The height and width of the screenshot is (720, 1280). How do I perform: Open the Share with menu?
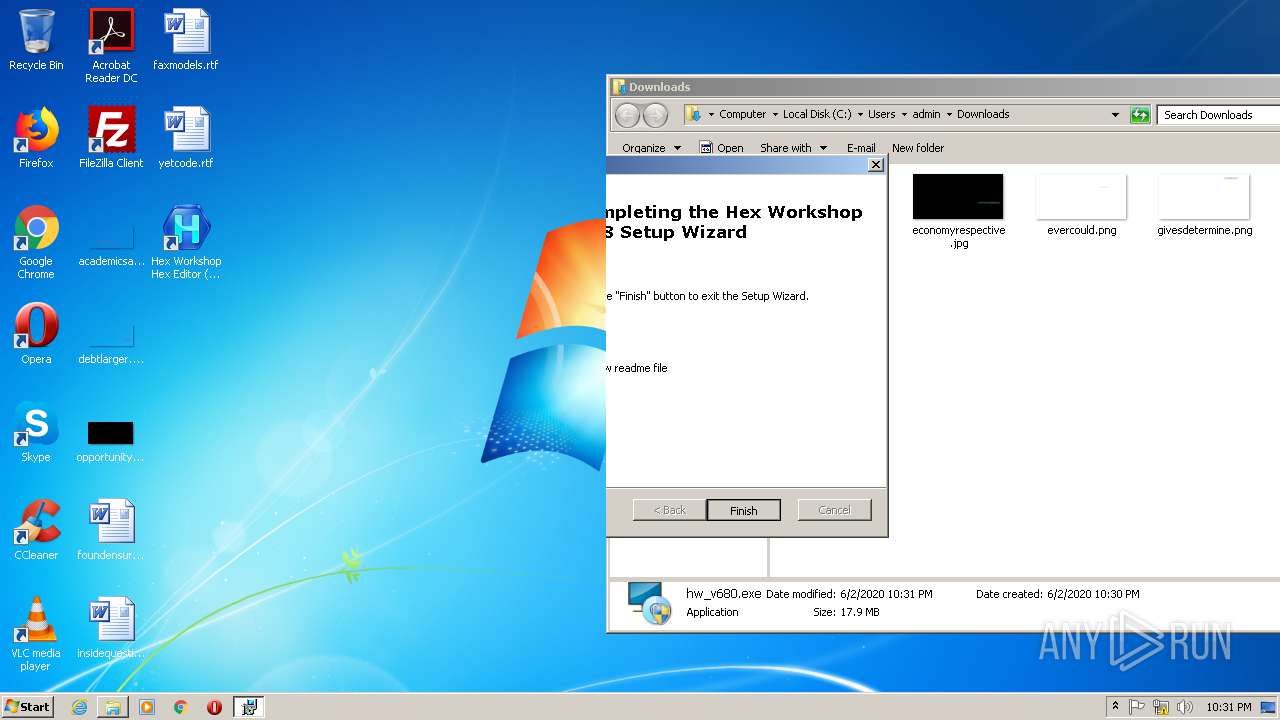(x=794, y=148)
